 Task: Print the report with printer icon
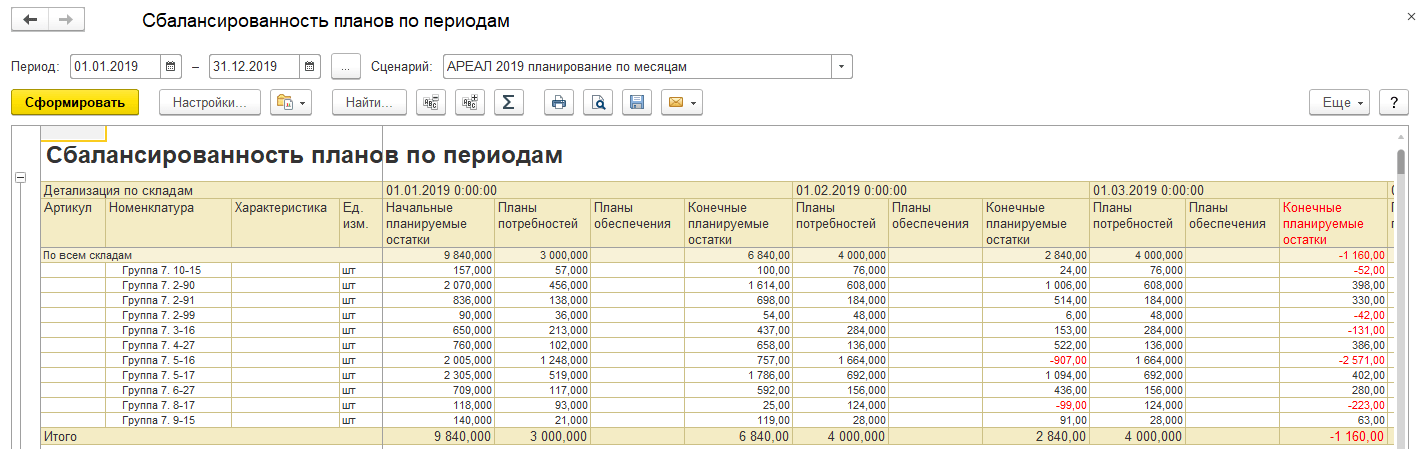pos(559,102)
